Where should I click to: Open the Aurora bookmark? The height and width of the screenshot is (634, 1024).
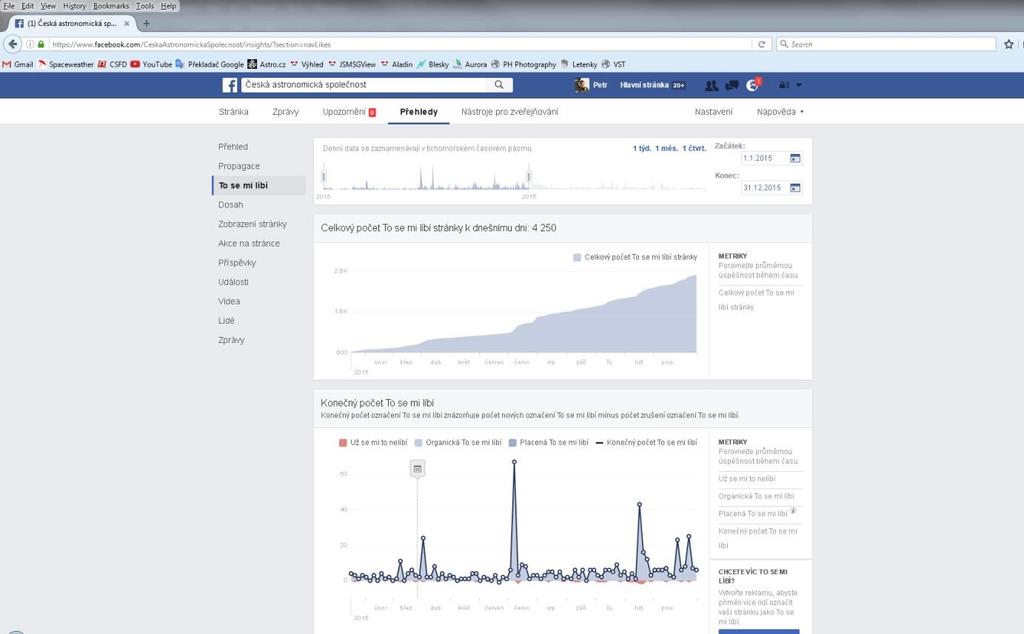470,64
